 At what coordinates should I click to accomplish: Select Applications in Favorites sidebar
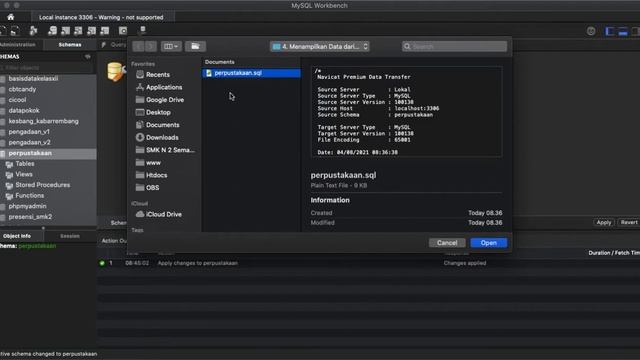164,87
